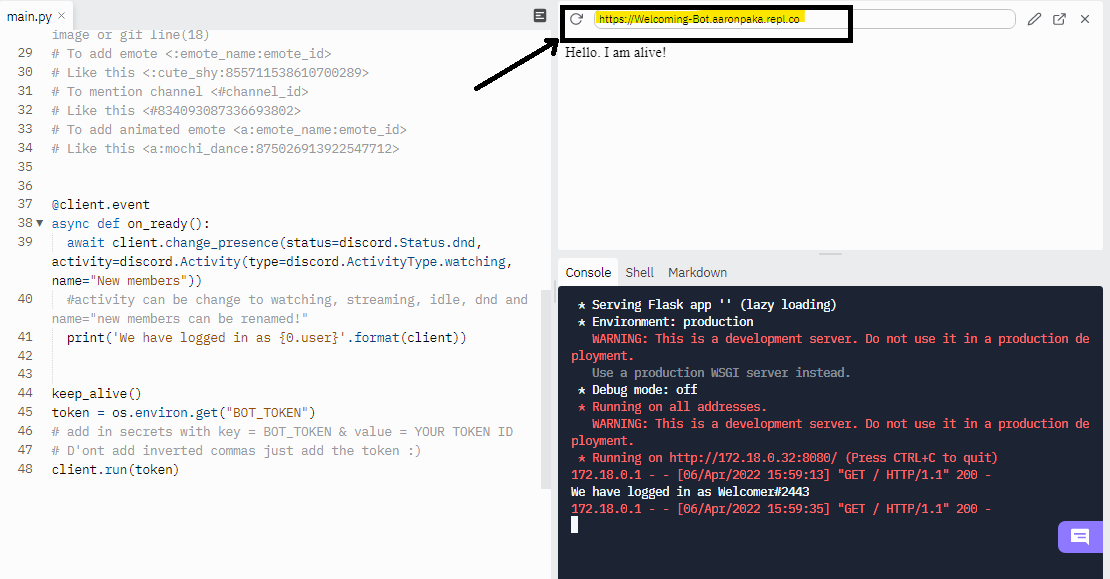Screen dimensions: 1110x579
Task: Switch to the Shell tab
Action: pos(639,273)
